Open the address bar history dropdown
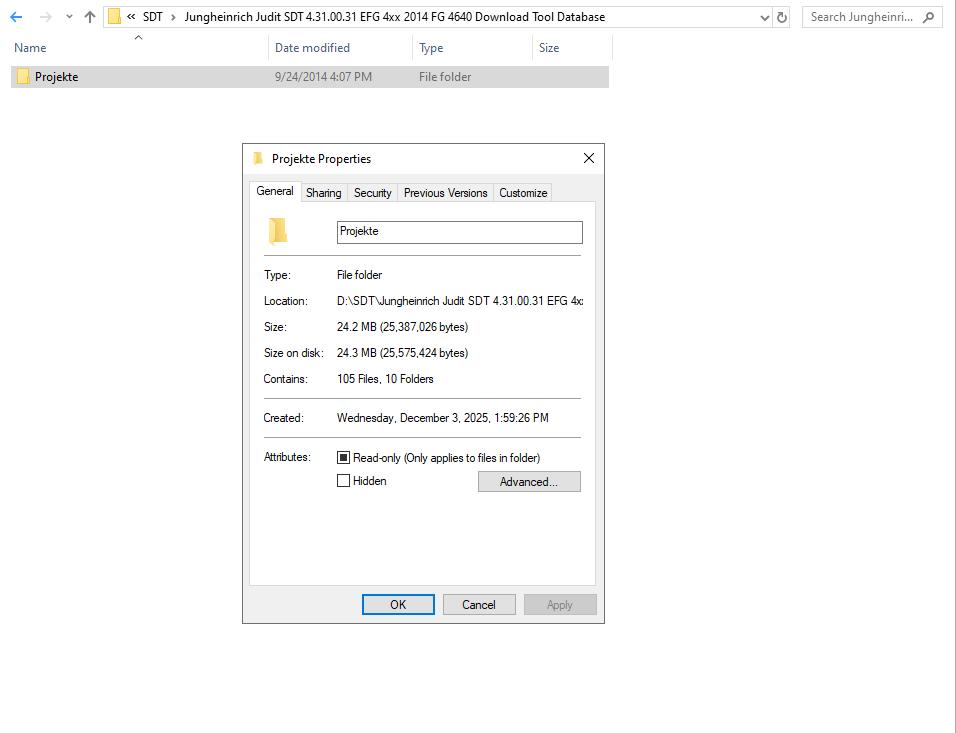Screen dimensions: 956x733 pyautogui.click(x=765, y=18)
